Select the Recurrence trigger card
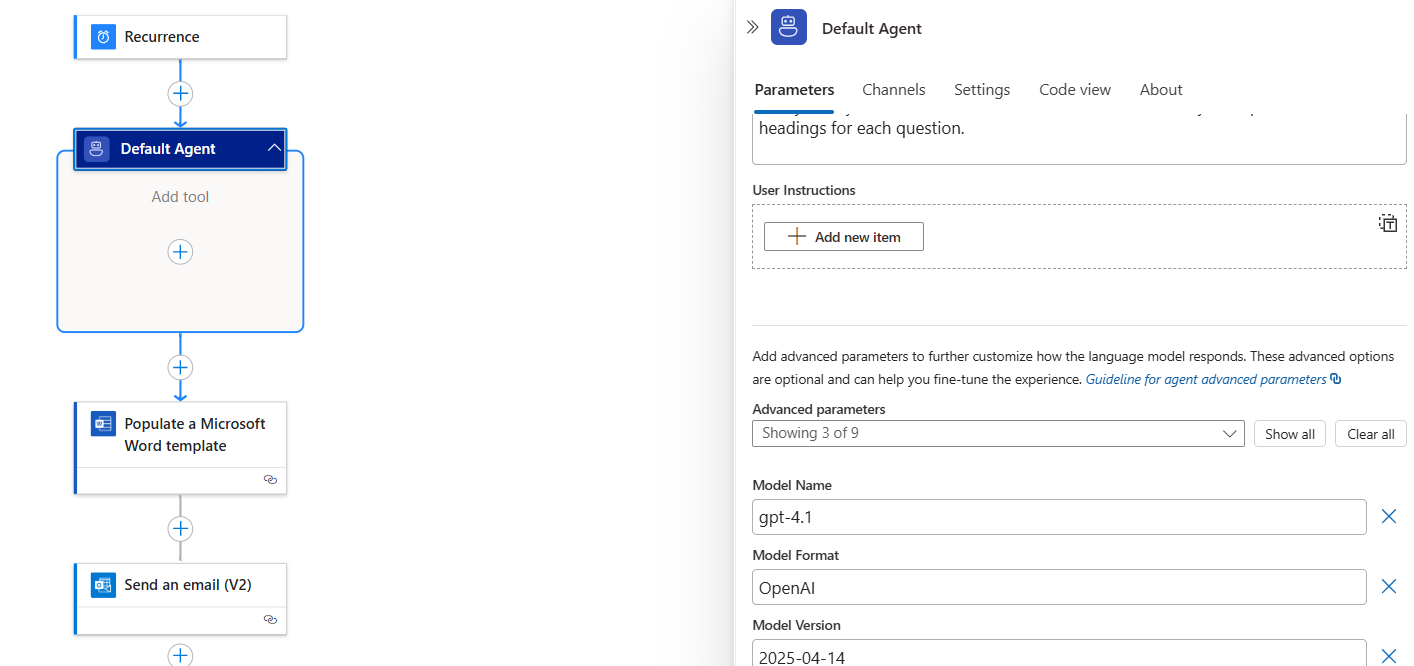This screenshot has height=666, width=1414. (x=180, y=37)
